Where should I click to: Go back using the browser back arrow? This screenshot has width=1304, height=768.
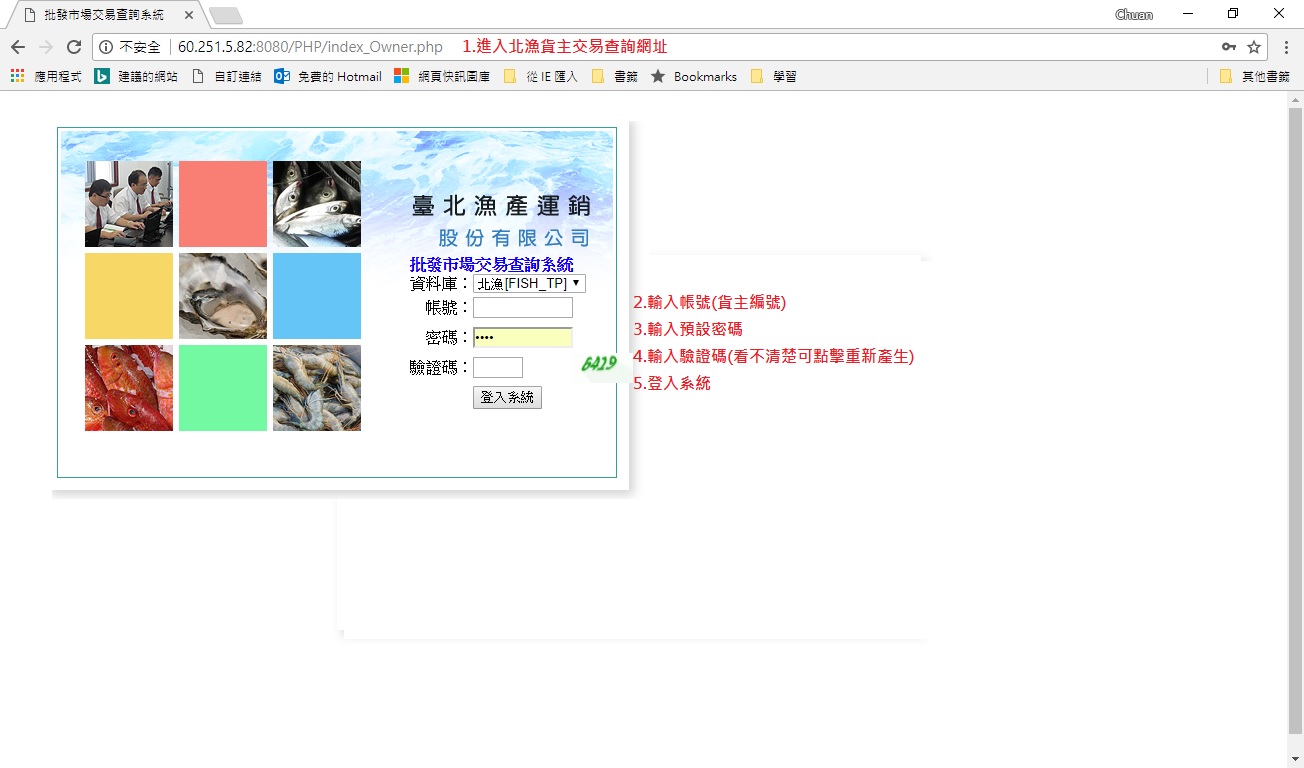coord(18,47)
